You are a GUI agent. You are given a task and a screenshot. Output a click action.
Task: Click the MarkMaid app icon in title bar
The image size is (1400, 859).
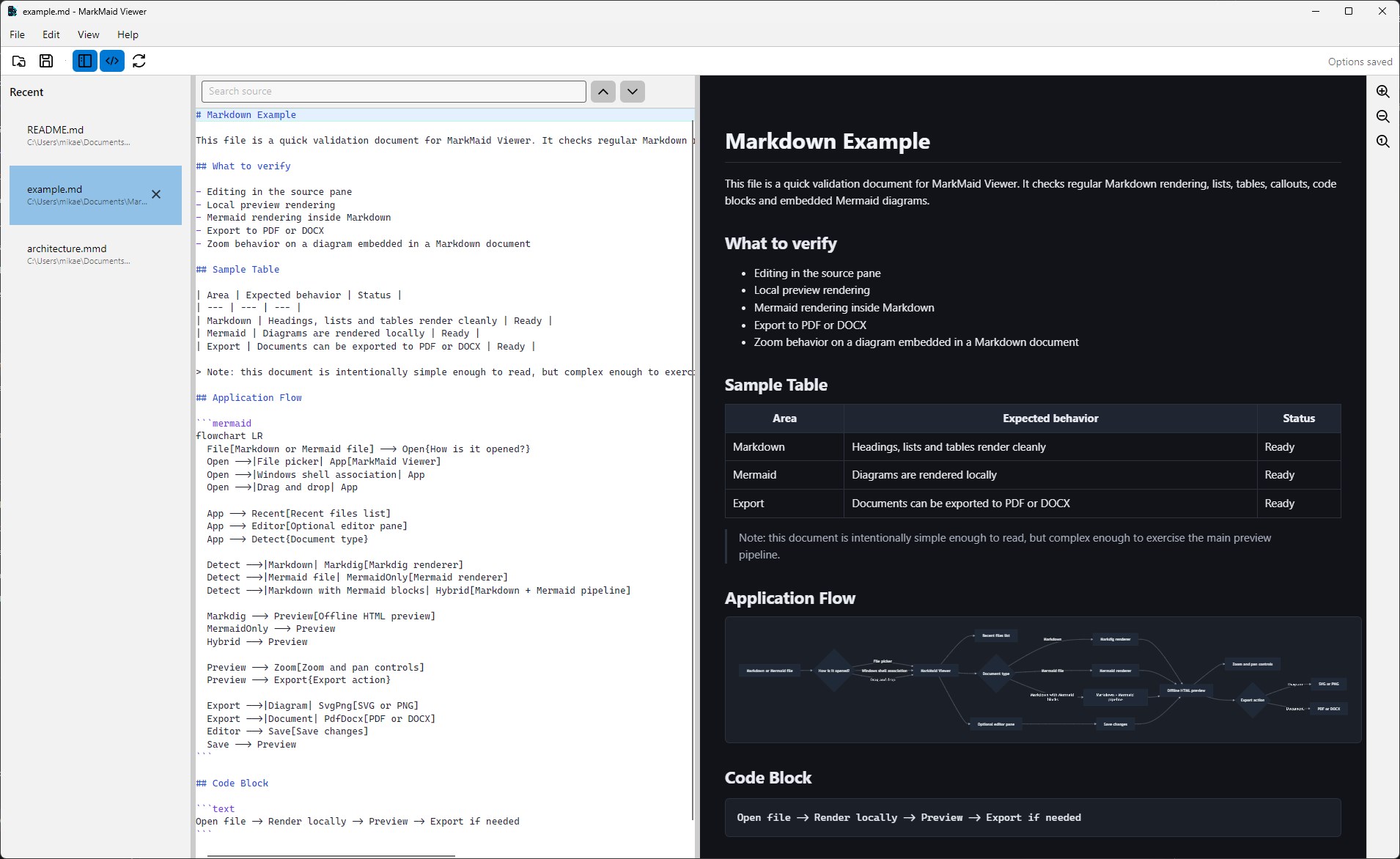12,11
